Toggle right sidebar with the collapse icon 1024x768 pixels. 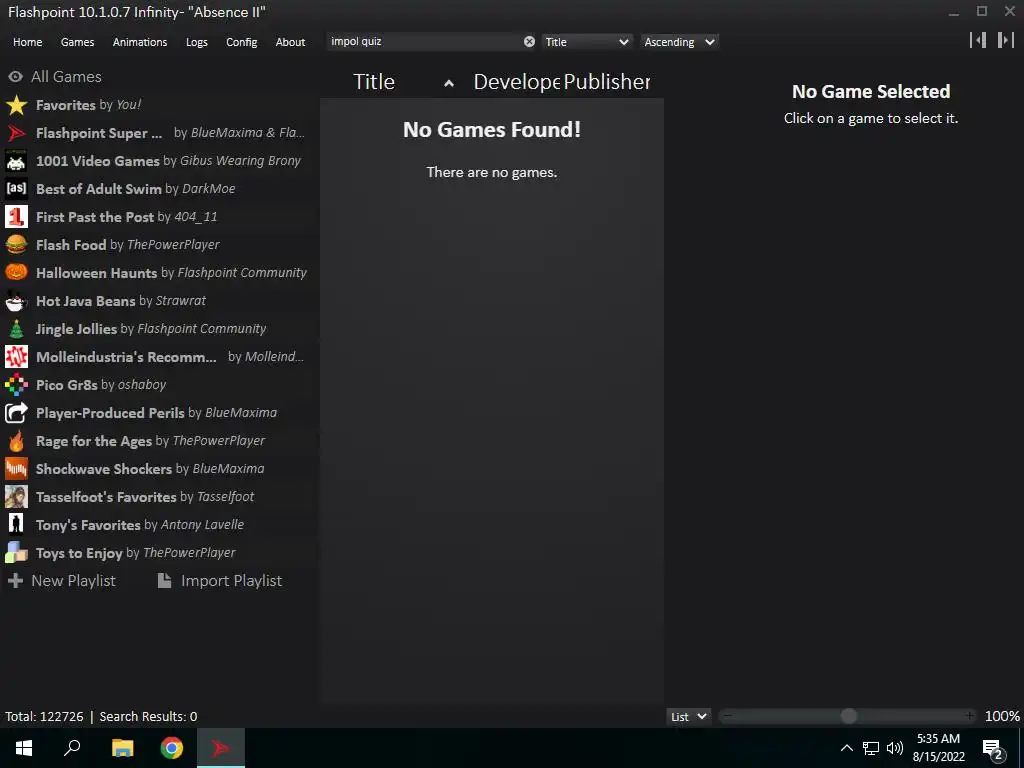click(1006, 40)
